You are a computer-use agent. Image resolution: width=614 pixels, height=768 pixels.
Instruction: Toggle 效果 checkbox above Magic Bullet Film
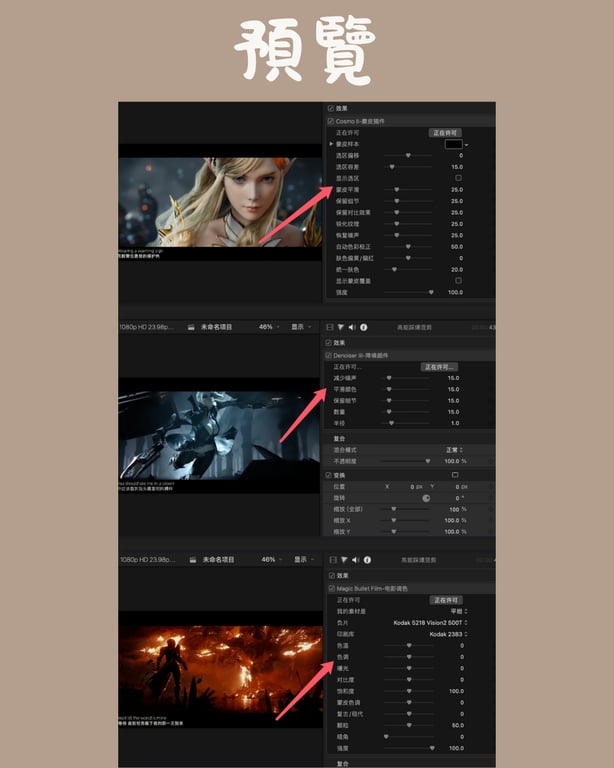click(x=331, y=576)
